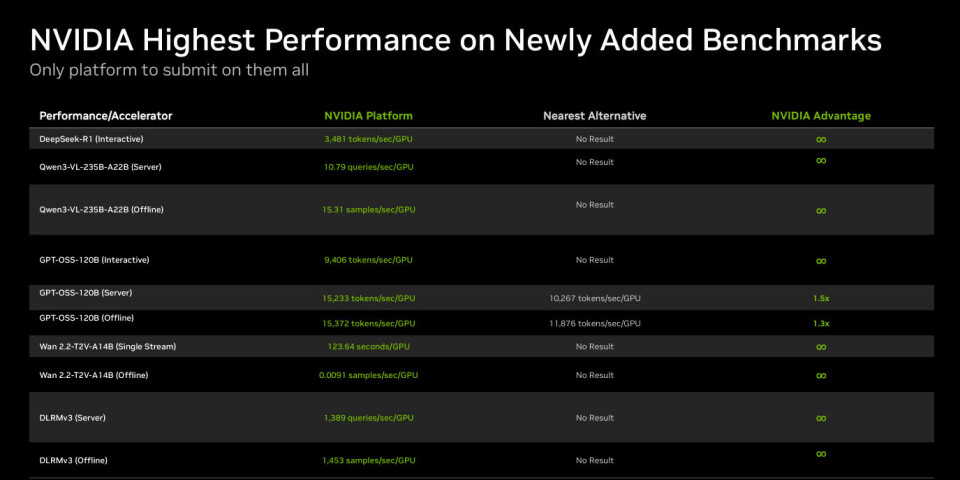
Task: Click the 1.3x advantage value
Action: (821, 323)
